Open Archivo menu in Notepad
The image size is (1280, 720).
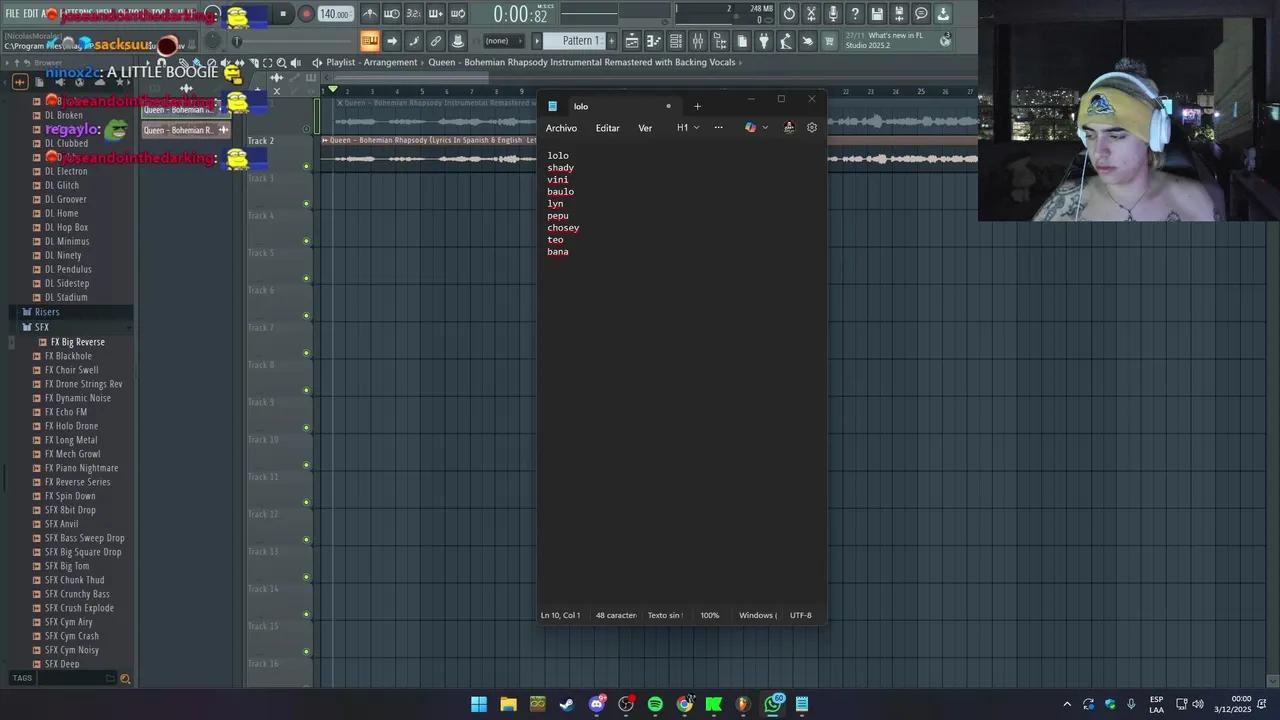point(561,128)
